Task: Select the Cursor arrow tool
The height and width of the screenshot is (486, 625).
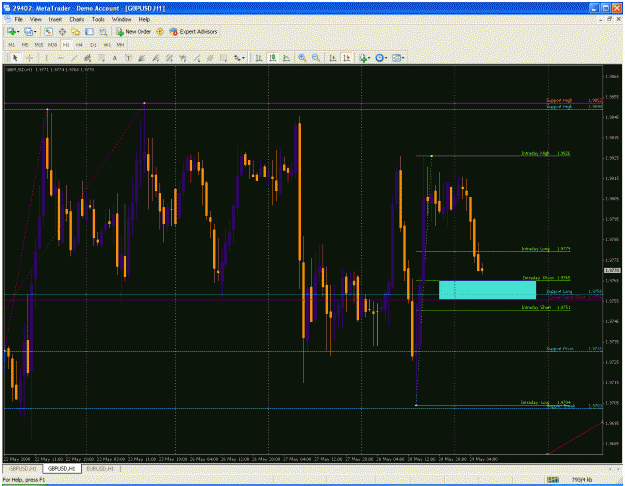Action: (16, 58)
